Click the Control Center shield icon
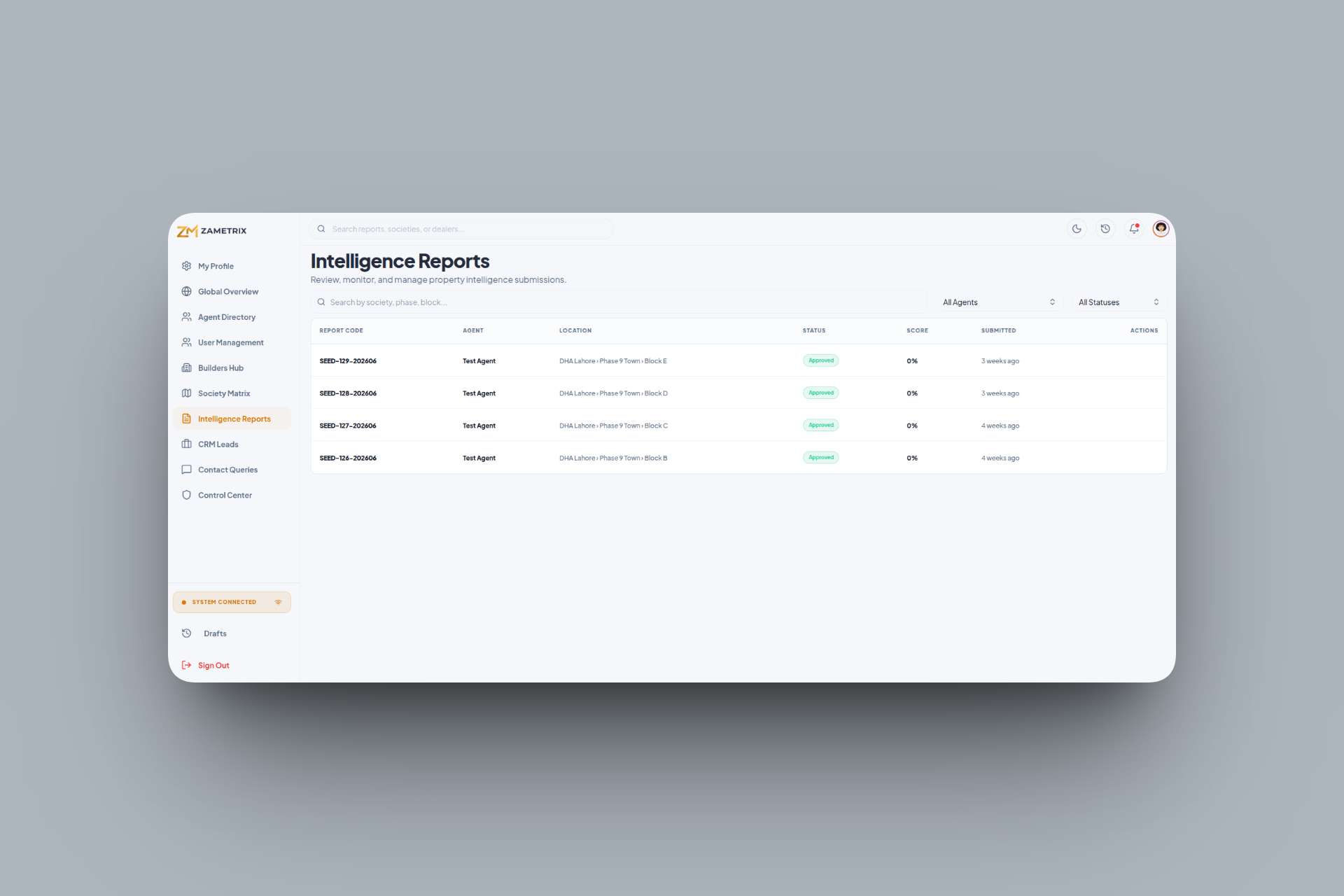This screenshot has width=1344, height=896. point(186,495)
